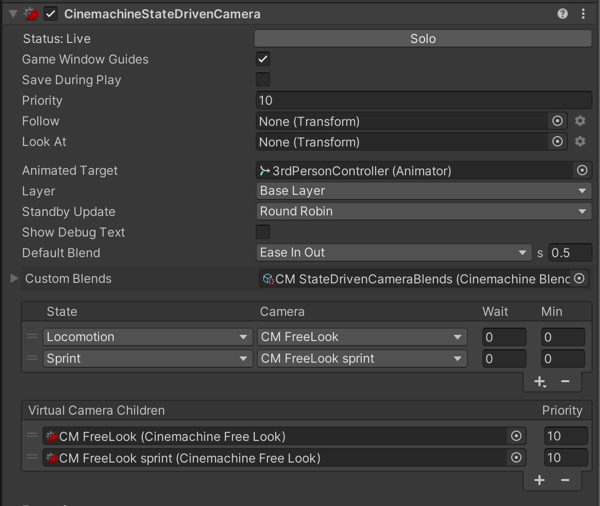Click object picker for Custom Blends asset
The image size is (600, 506).
pyautogui.click(x=582, y=279)
